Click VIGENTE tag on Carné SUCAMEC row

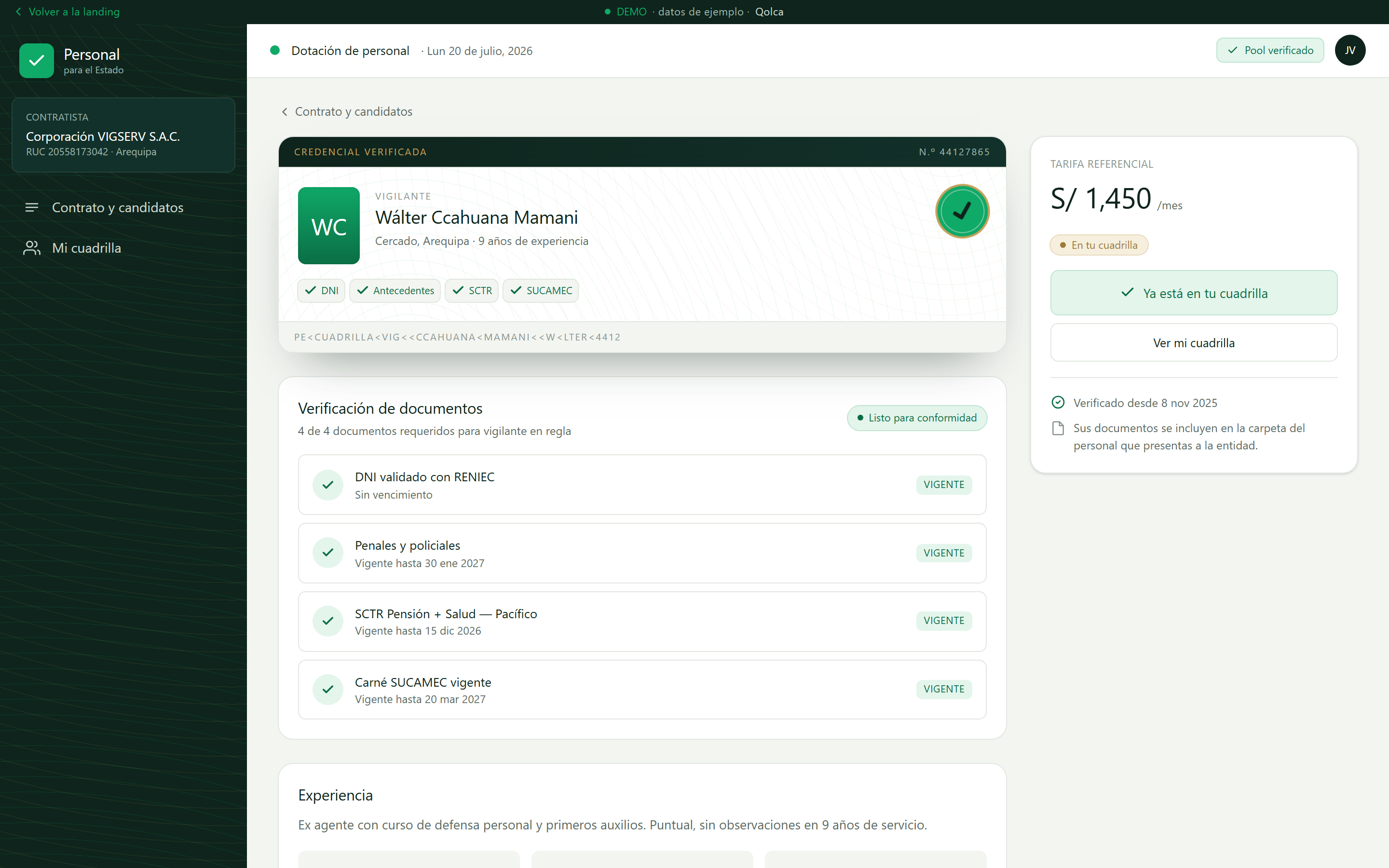(x=943, y=689)
